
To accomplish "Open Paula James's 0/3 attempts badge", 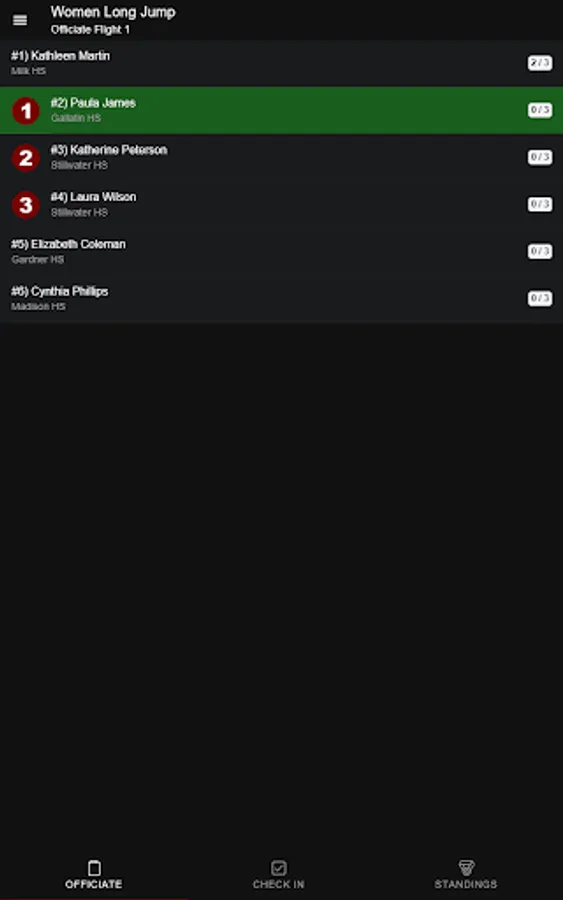I will (540, 110).
